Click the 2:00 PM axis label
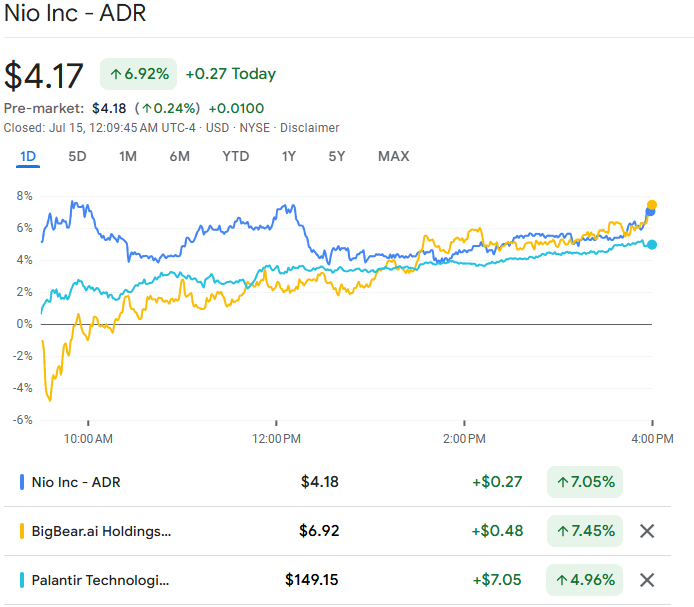The width and height of the screenshot is (694, 607). pos(464,439)
